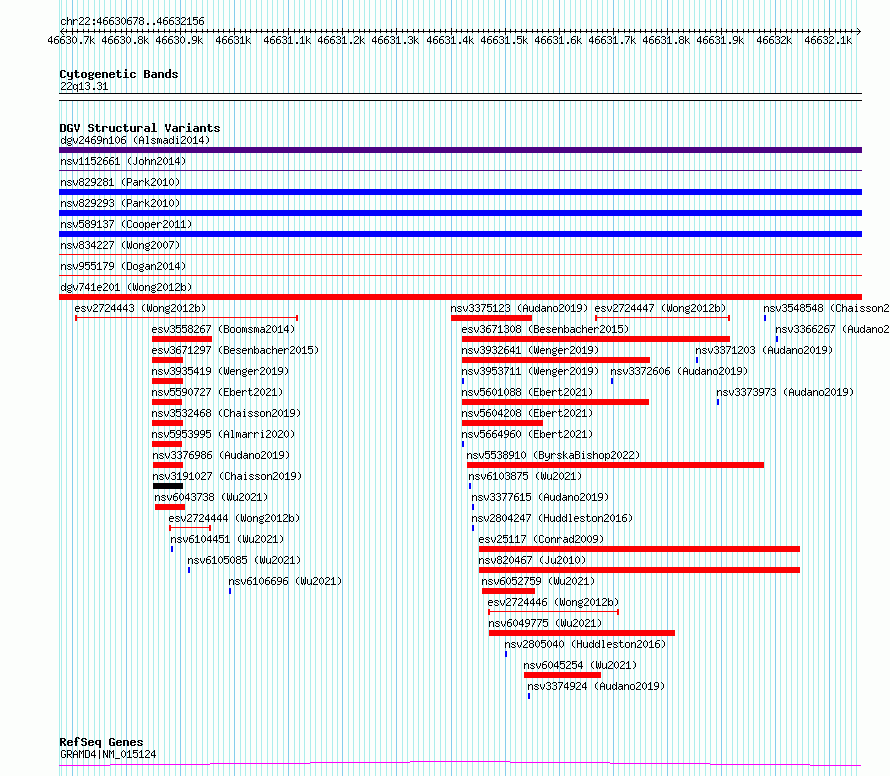Open nsv6104451 (Wu2021) variant
The image size is (890, 776).
point(227,539)
